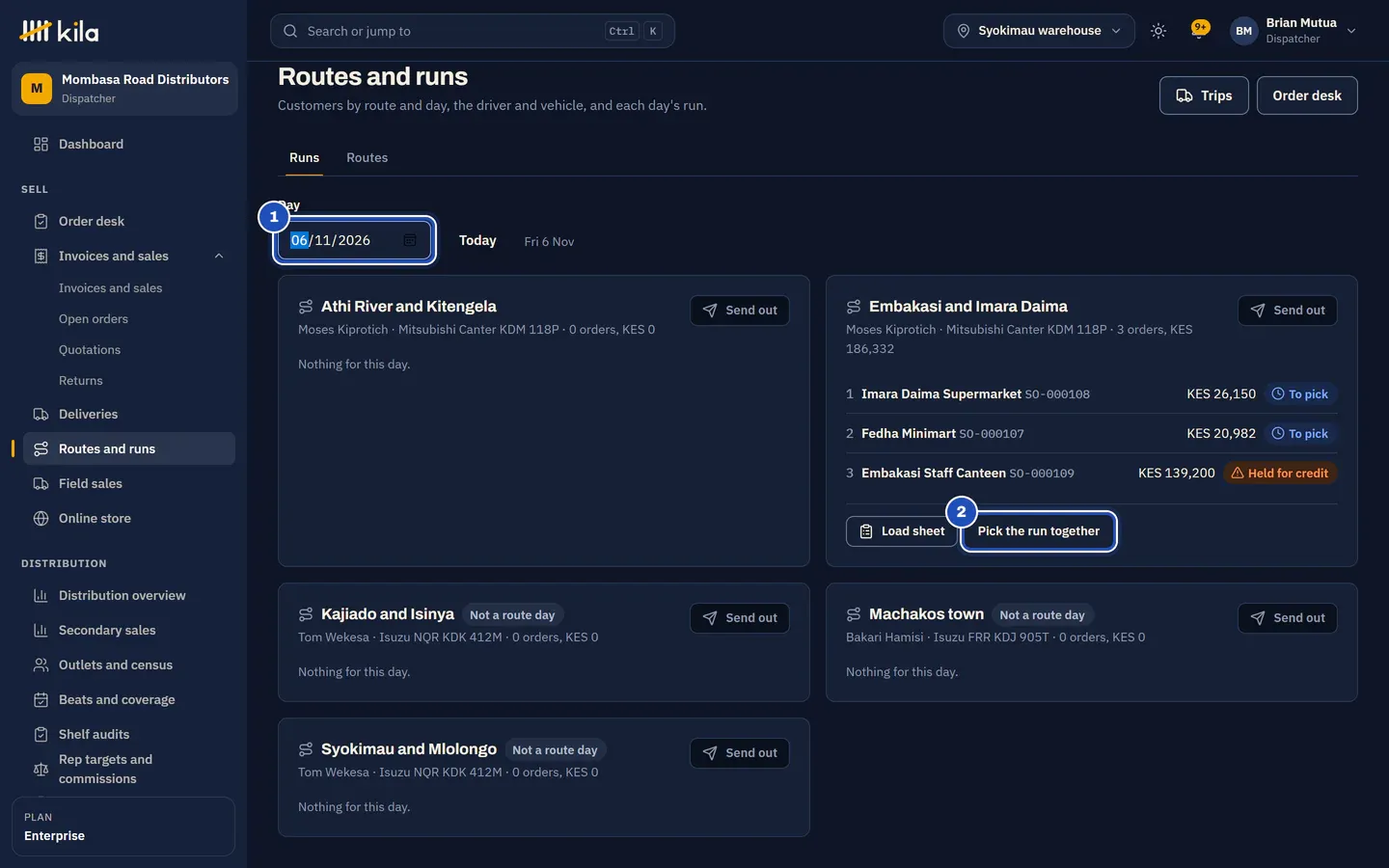Collapse the Invoices and sales group
The image size is (1389, 868).
pos(219,256)
